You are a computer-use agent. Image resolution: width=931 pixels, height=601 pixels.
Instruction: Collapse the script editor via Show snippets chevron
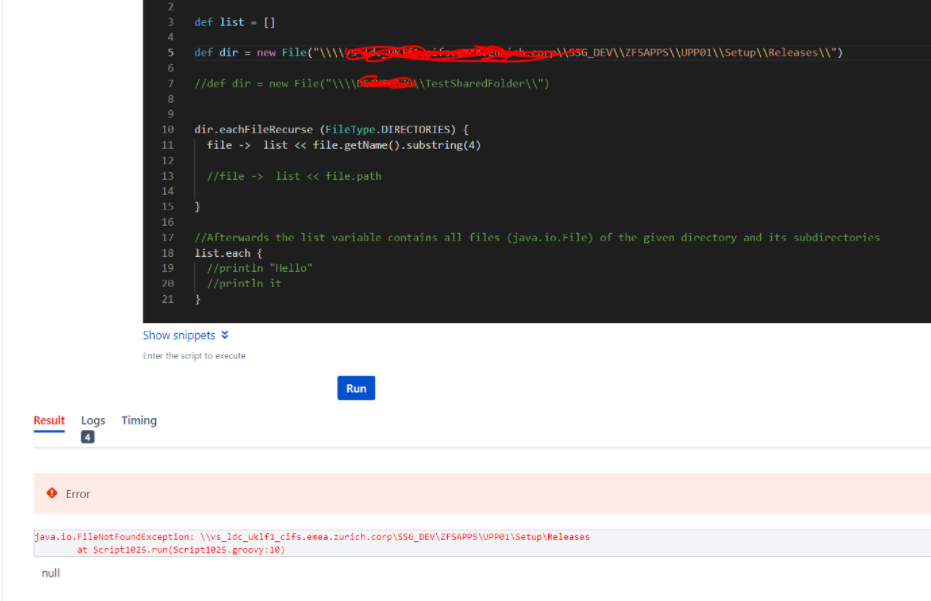tap(227, 335)
